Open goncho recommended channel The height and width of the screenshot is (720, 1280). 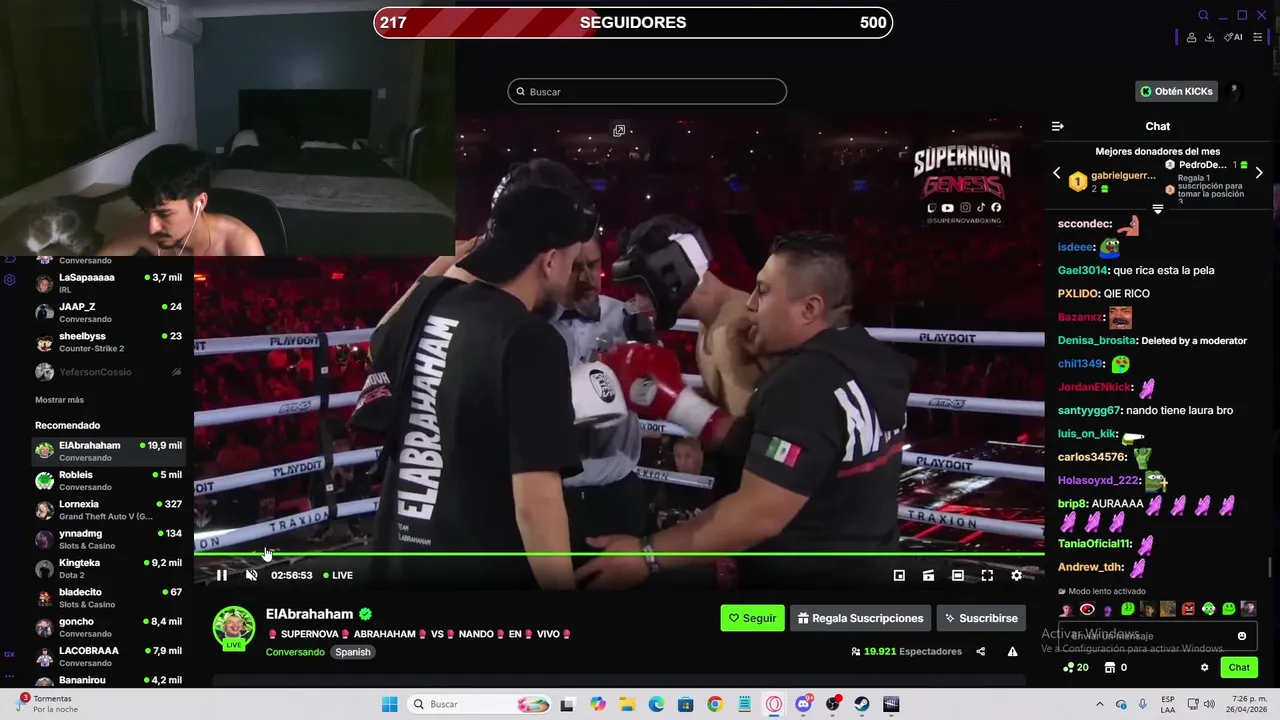pyautogui.click(x=108, y=627)
